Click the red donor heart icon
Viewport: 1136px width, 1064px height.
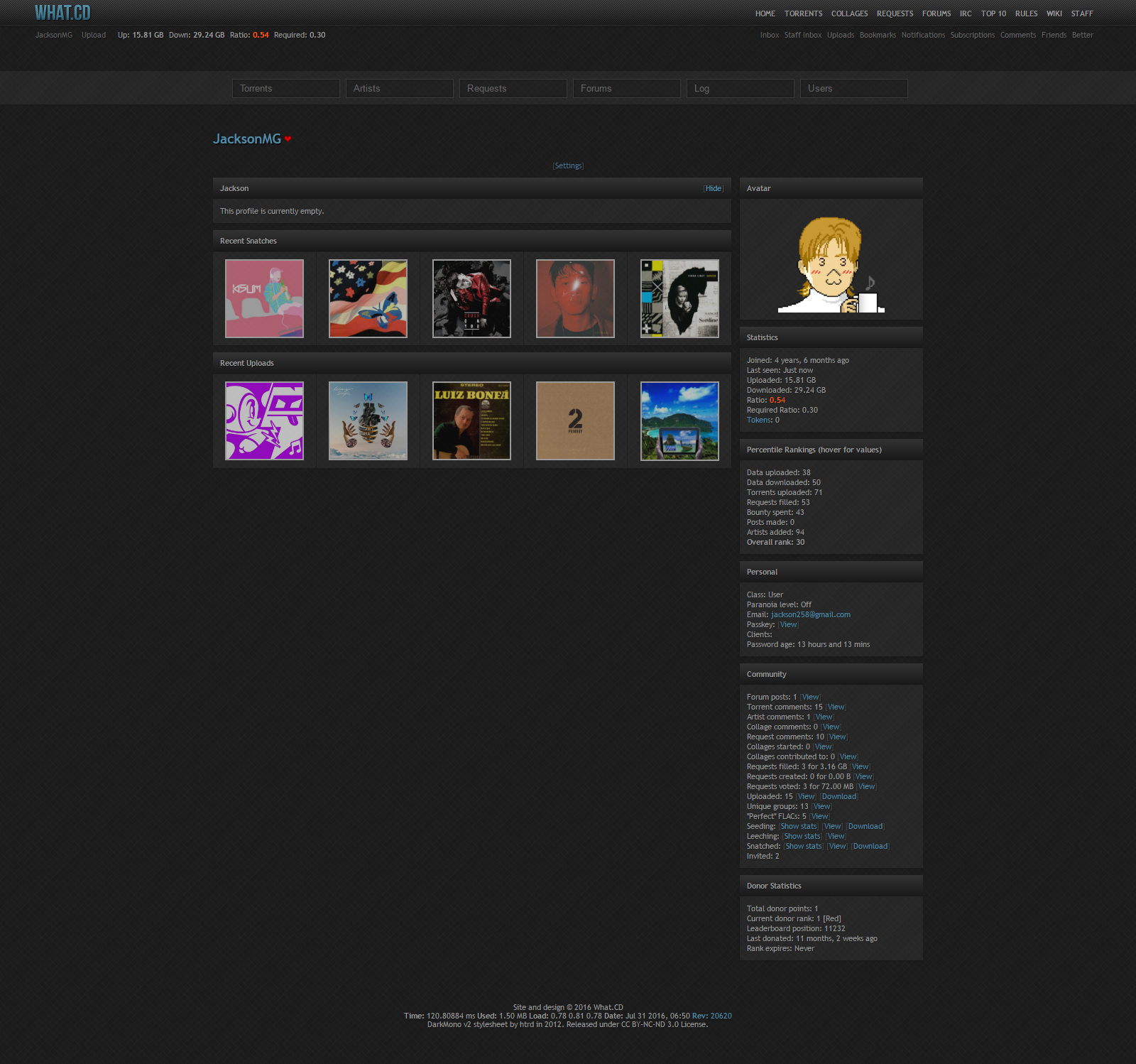point(288,139)
